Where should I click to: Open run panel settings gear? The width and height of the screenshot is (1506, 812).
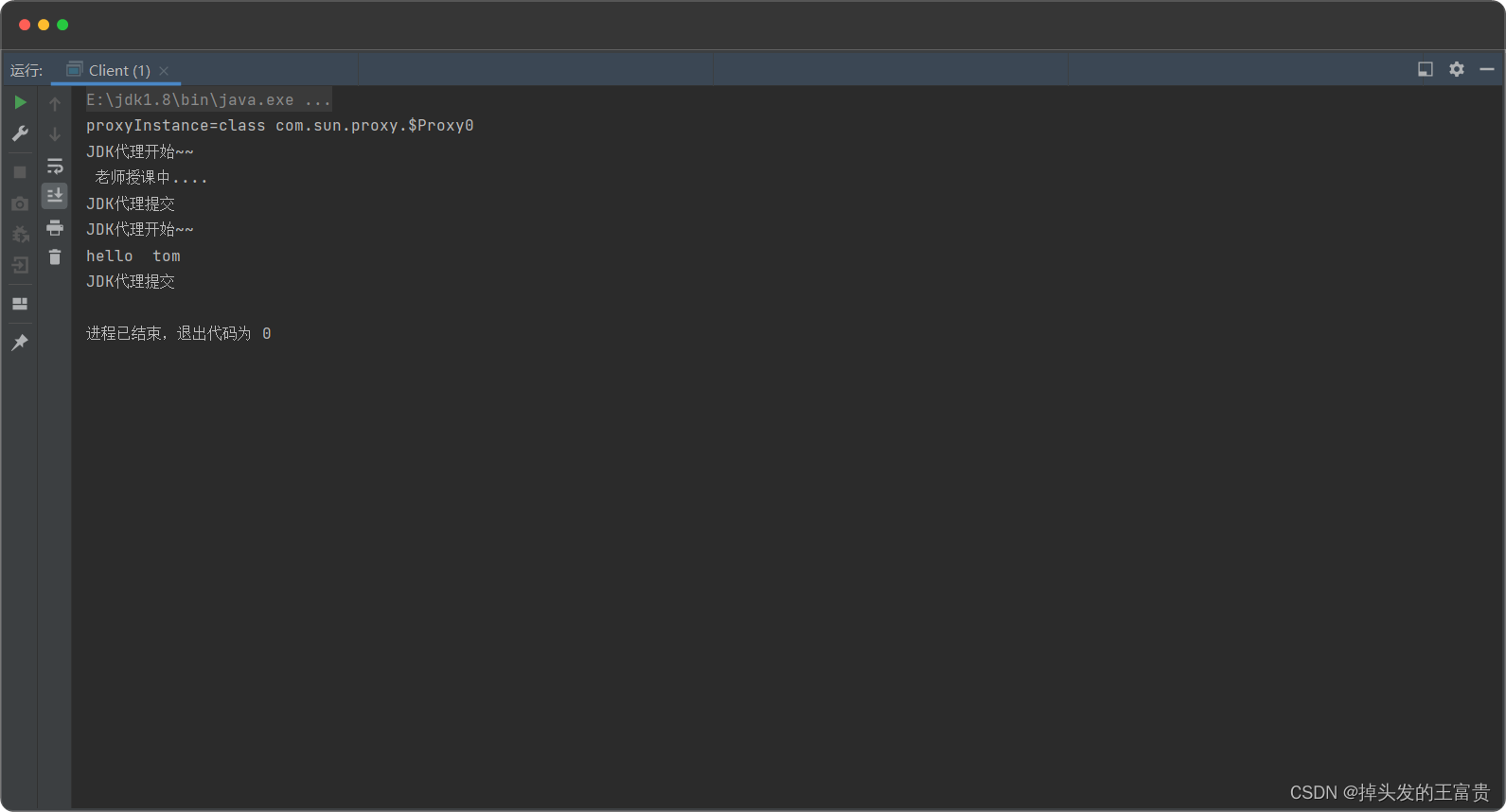click(x=1457, y=69)
